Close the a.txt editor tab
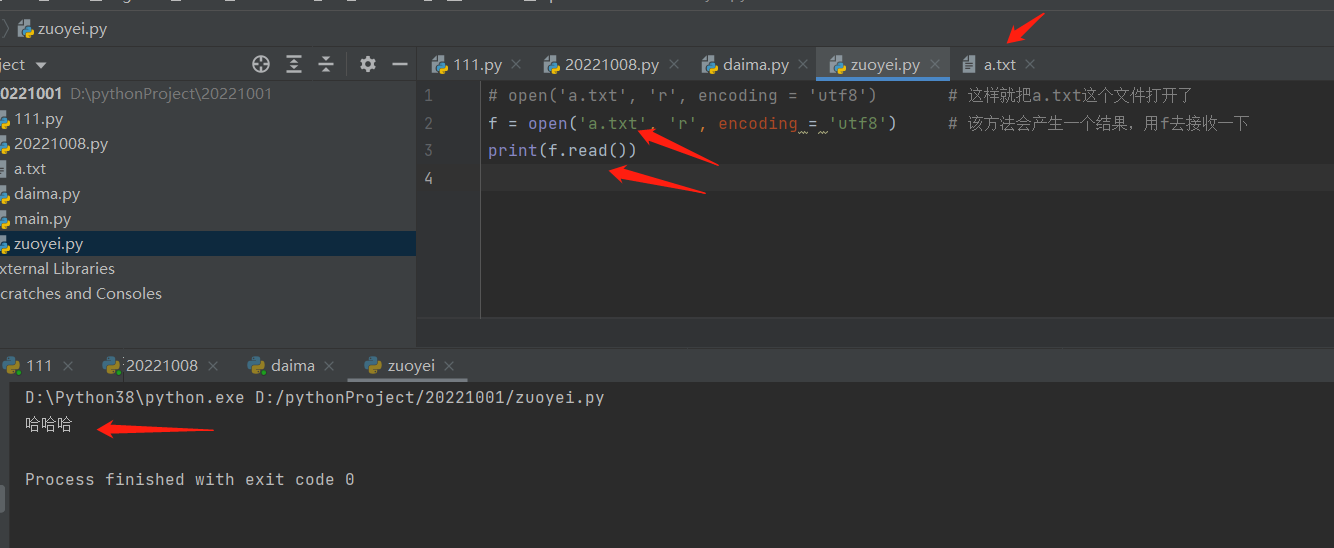1334x548 pixels. click(1030, 64)
